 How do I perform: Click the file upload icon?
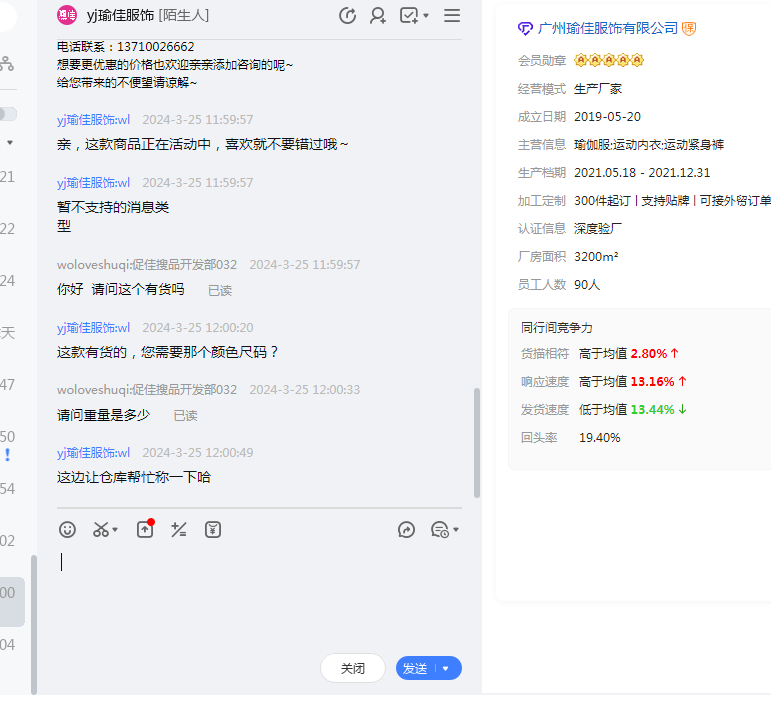[x=145, y=530]
